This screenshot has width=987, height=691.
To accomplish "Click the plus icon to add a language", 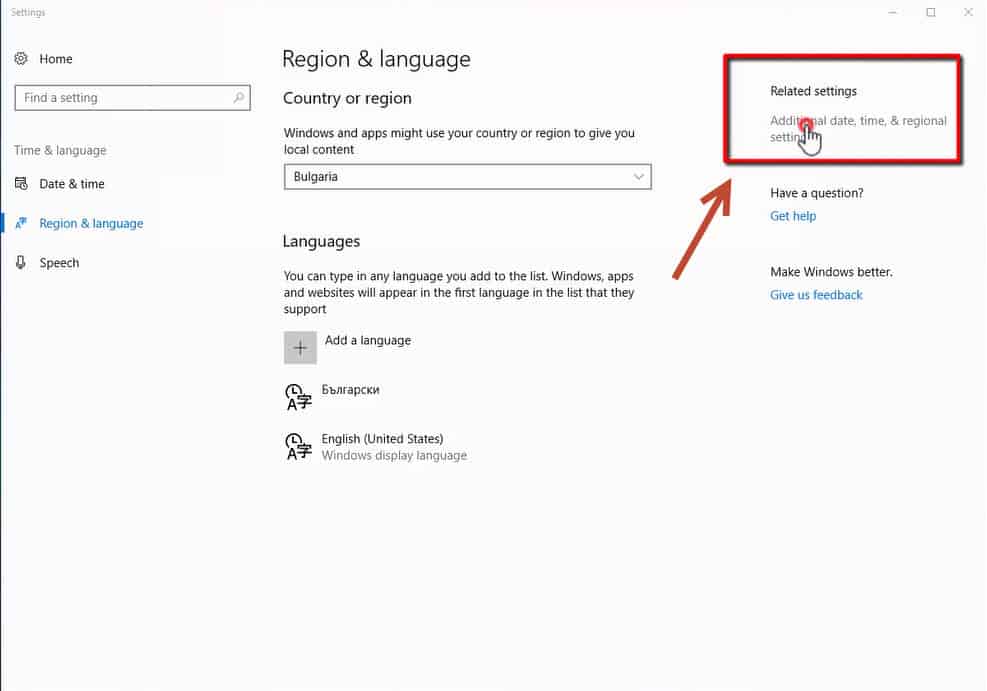I will [x=300, y=347].
